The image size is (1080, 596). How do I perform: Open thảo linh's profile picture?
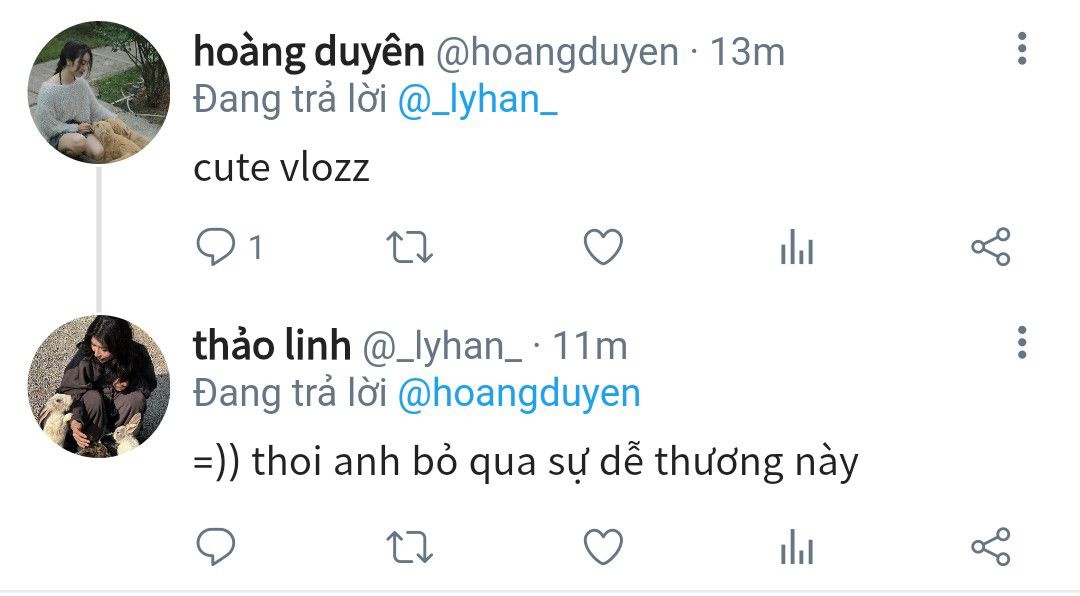(98, 386)
